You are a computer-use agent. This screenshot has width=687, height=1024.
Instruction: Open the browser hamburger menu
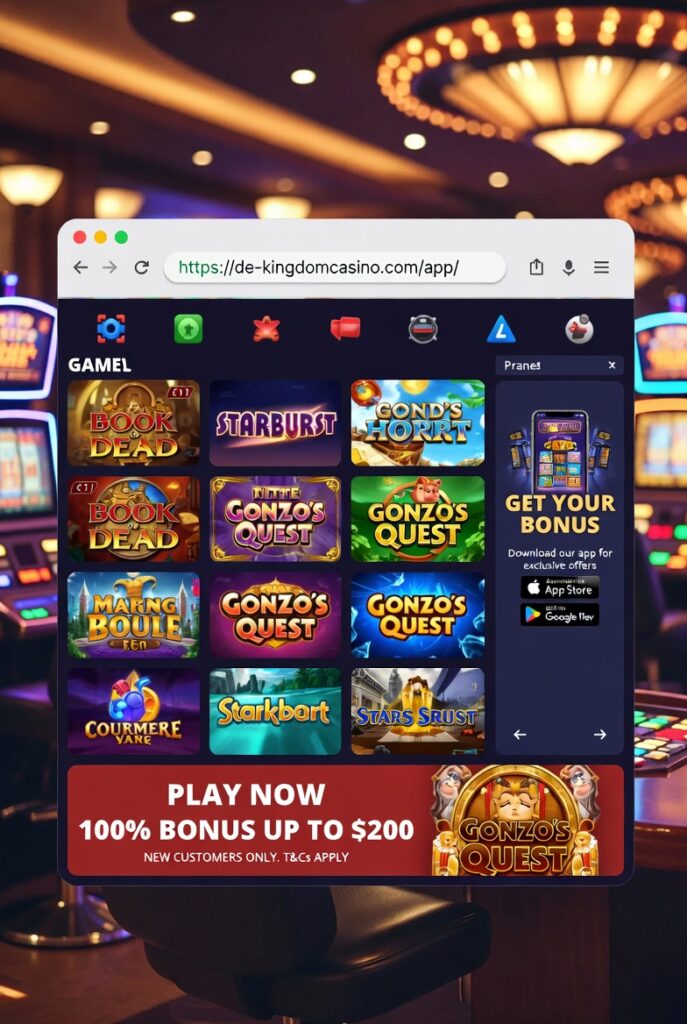(601, 267)
